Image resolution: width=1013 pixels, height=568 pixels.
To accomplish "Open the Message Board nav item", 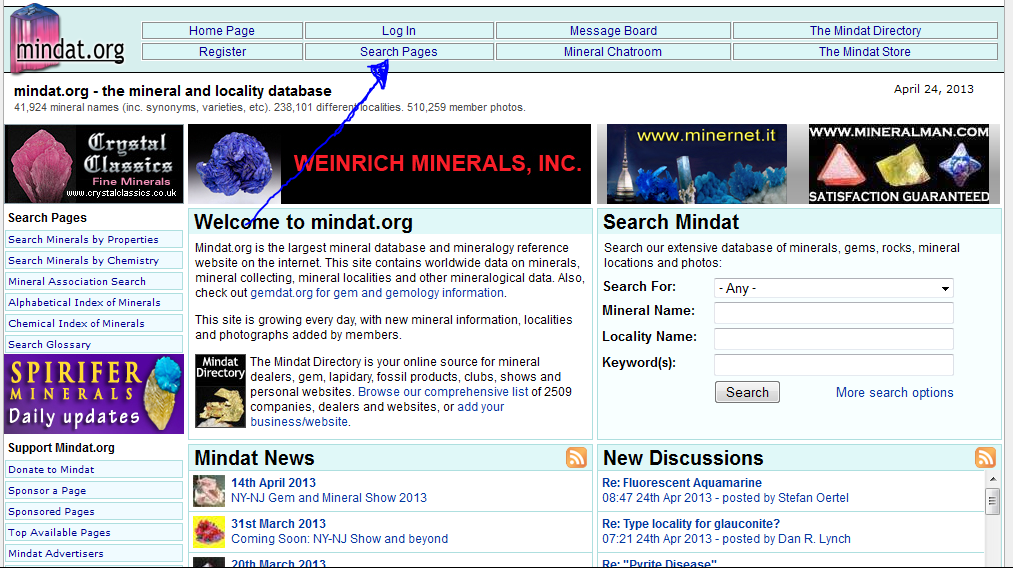I will click(x=613, y=31).
